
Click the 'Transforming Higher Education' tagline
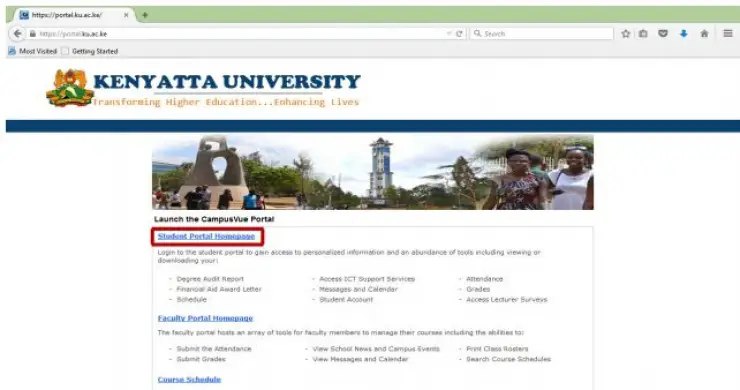coord(226,102)
